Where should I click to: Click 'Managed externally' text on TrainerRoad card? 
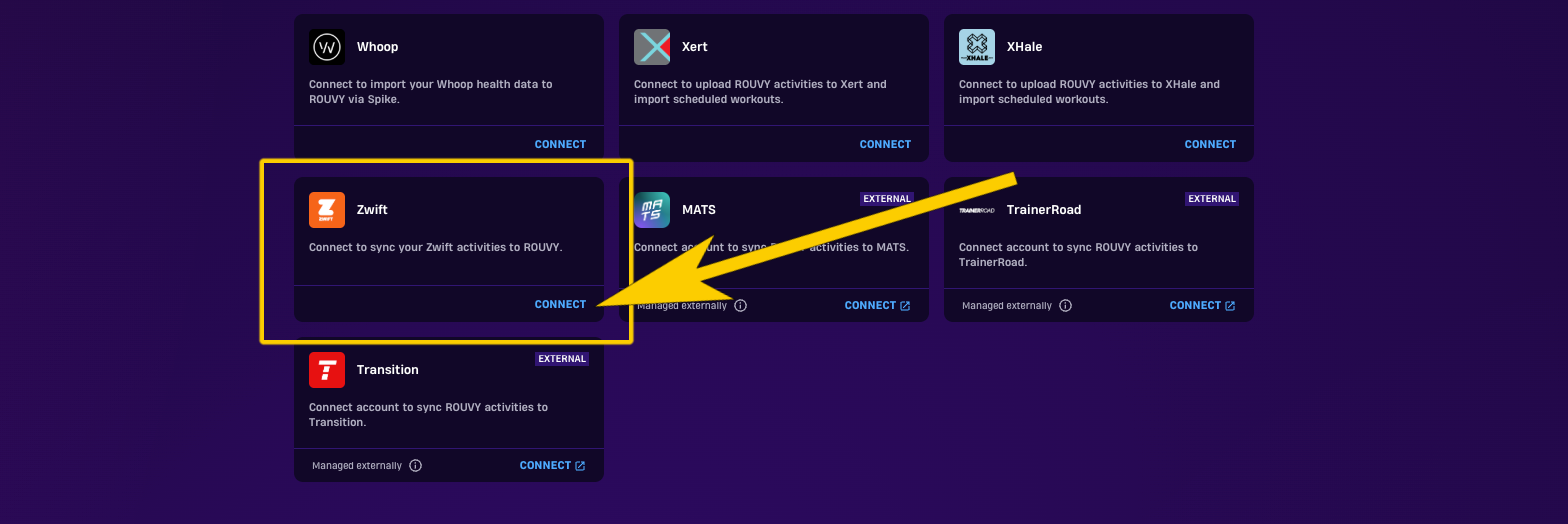coord(1007,305)
